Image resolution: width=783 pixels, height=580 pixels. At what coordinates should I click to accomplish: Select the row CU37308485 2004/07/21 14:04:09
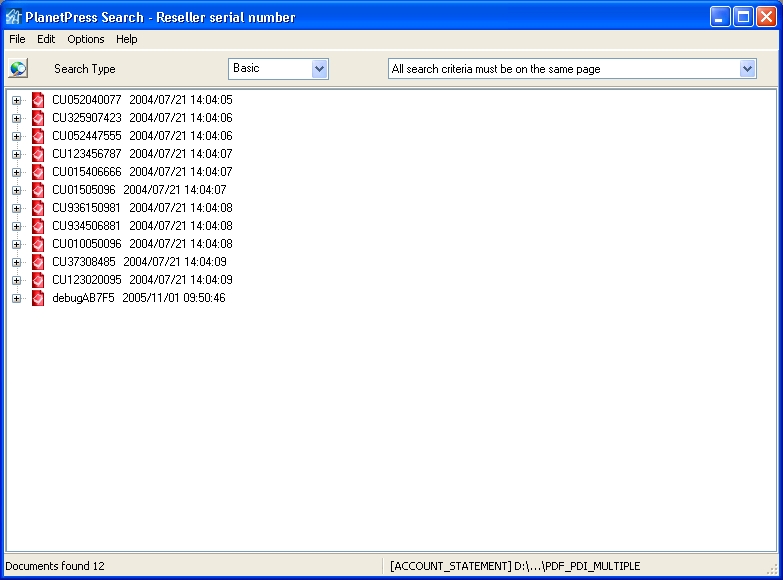pos(139,262)
